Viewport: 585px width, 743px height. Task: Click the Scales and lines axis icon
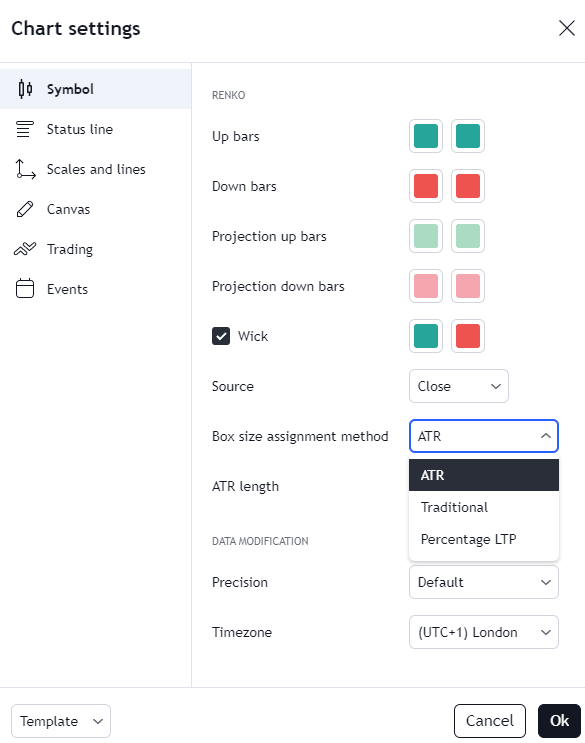point(25,169)
